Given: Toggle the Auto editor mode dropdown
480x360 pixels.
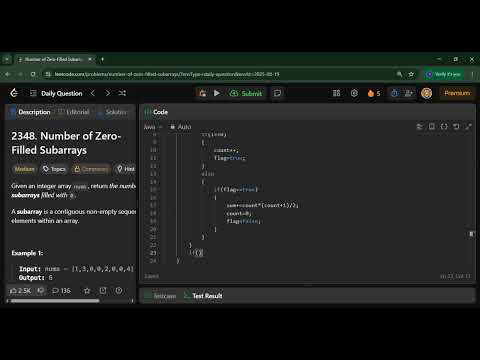Looking at the screenshot, I should 181,127.
